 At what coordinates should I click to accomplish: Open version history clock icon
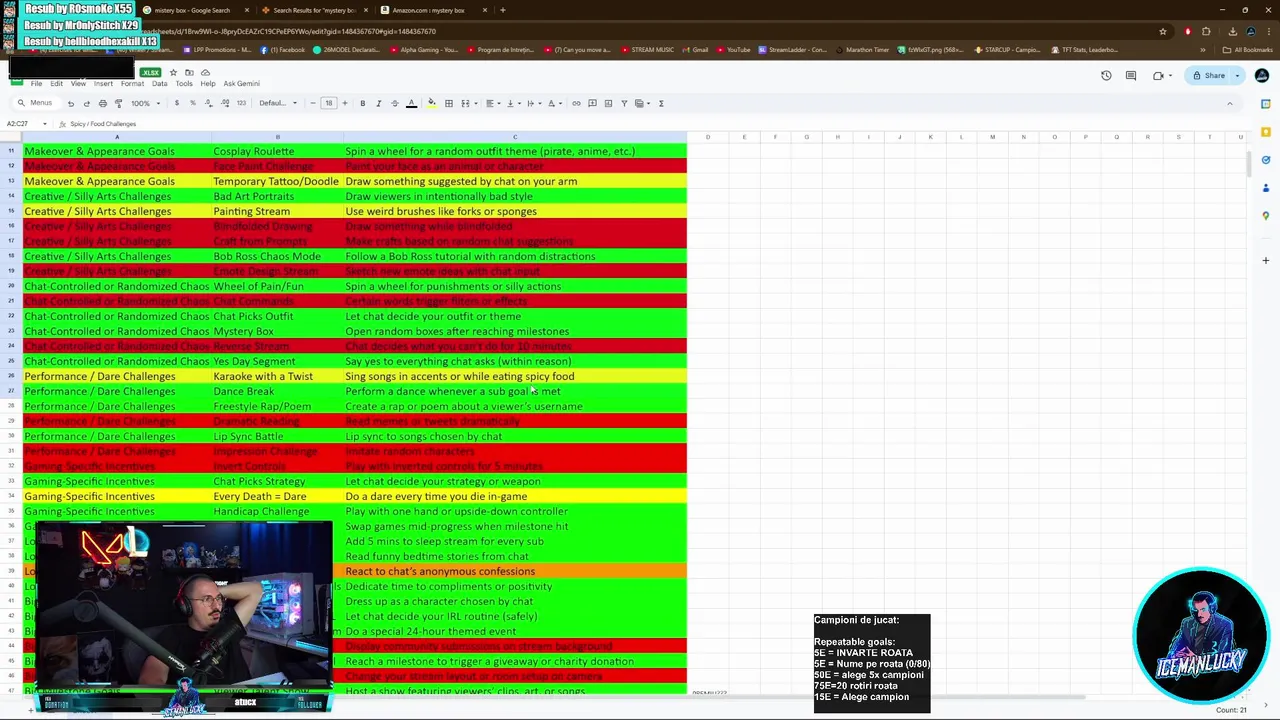click(x=1106, y=76)
